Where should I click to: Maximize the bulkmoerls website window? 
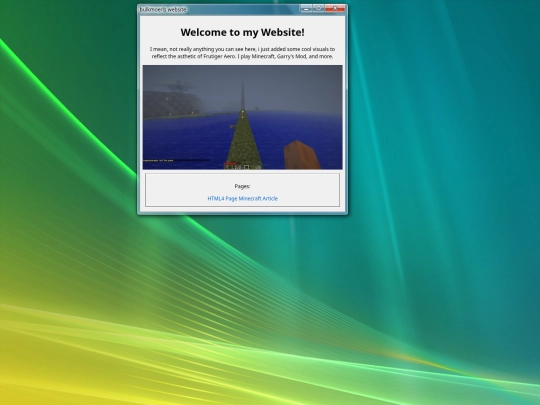tap(319, 9)
